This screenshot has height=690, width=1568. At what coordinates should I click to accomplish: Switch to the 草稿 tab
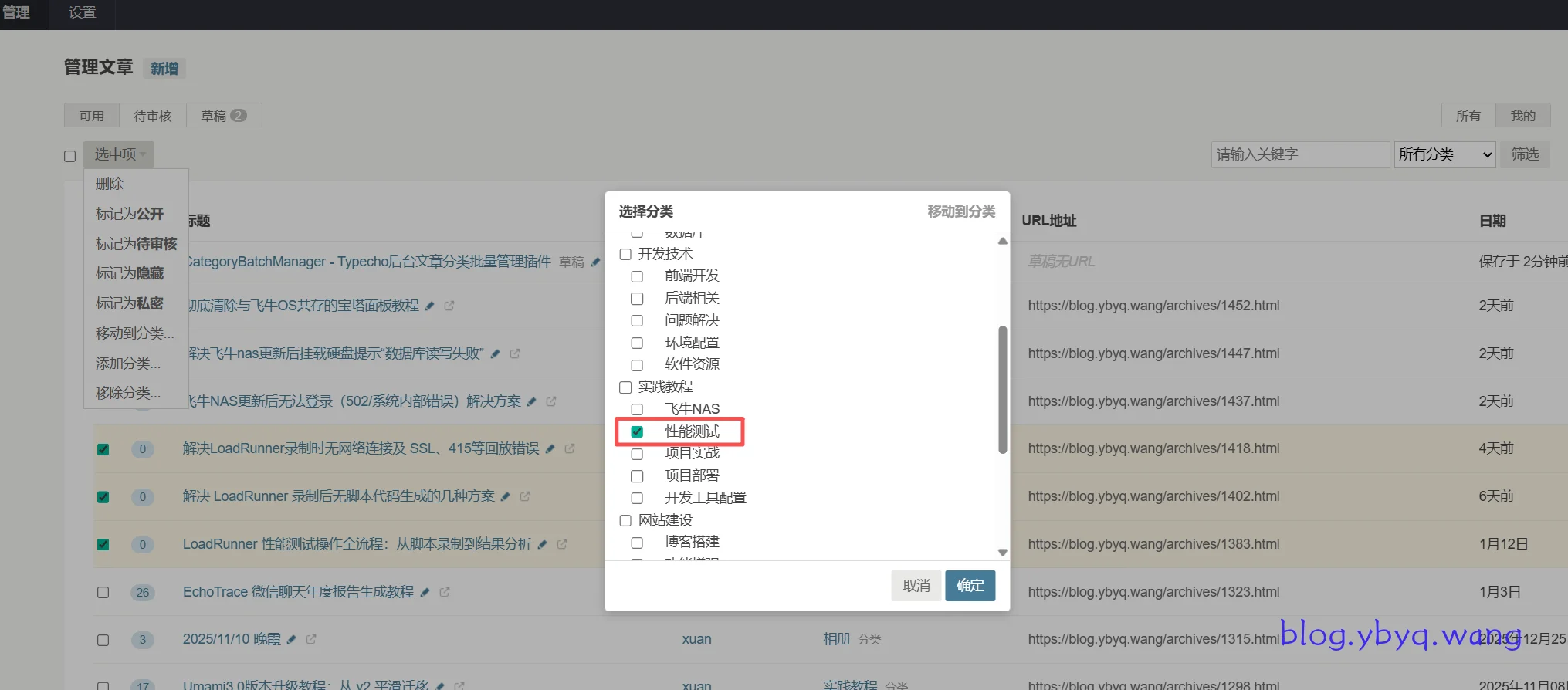point(223,116)
